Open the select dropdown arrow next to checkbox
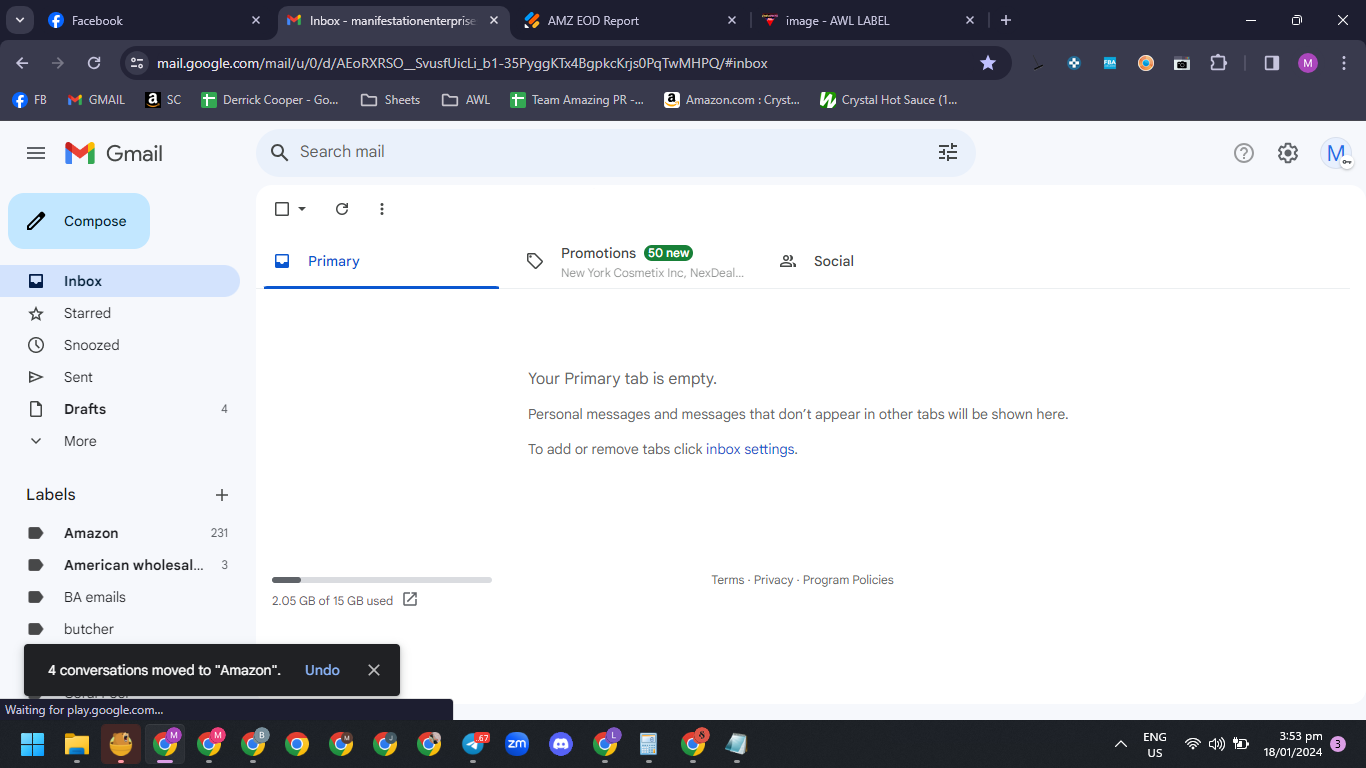 pos(302,209)
